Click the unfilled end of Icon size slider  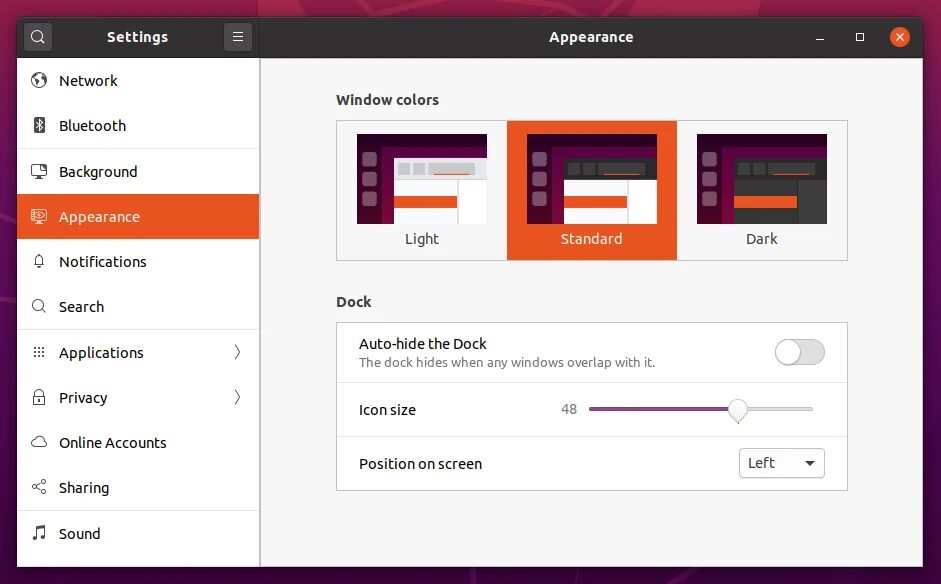780,409
